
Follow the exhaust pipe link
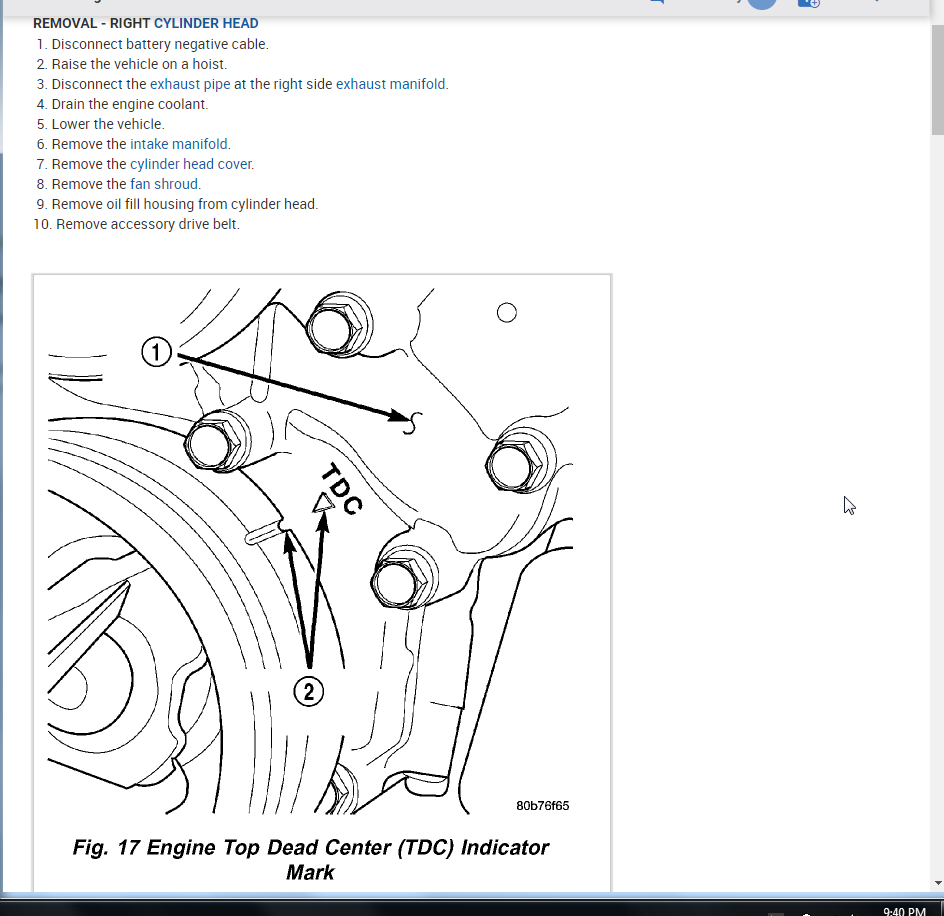190,84
